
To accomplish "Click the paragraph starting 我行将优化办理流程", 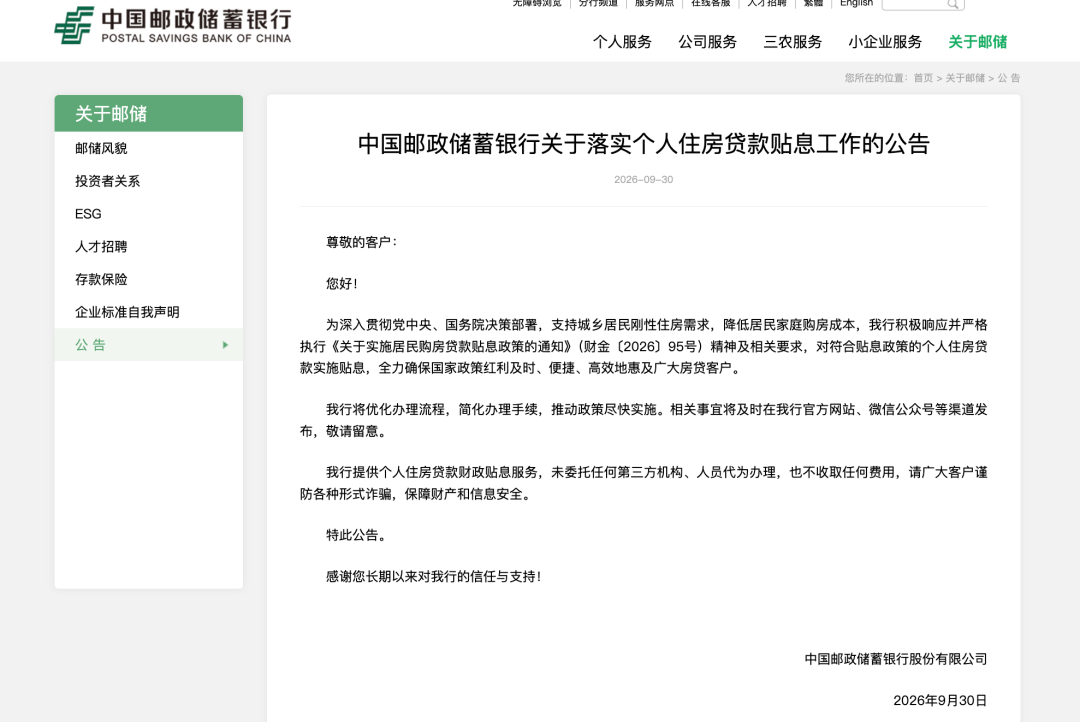I will click(x=643, y=420).
